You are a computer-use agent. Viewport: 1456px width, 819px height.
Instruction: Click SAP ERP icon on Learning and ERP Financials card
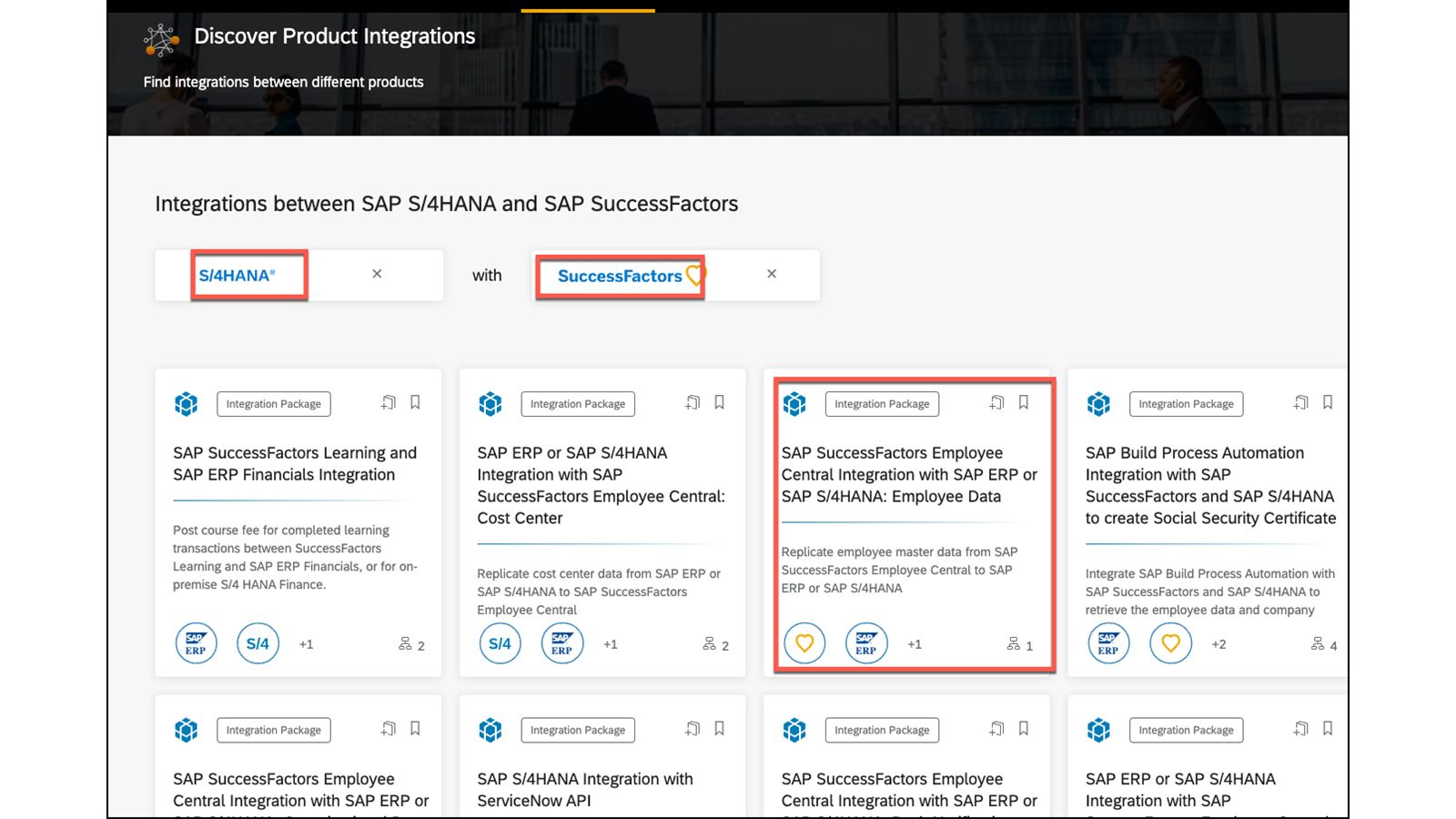click(196, 643)
